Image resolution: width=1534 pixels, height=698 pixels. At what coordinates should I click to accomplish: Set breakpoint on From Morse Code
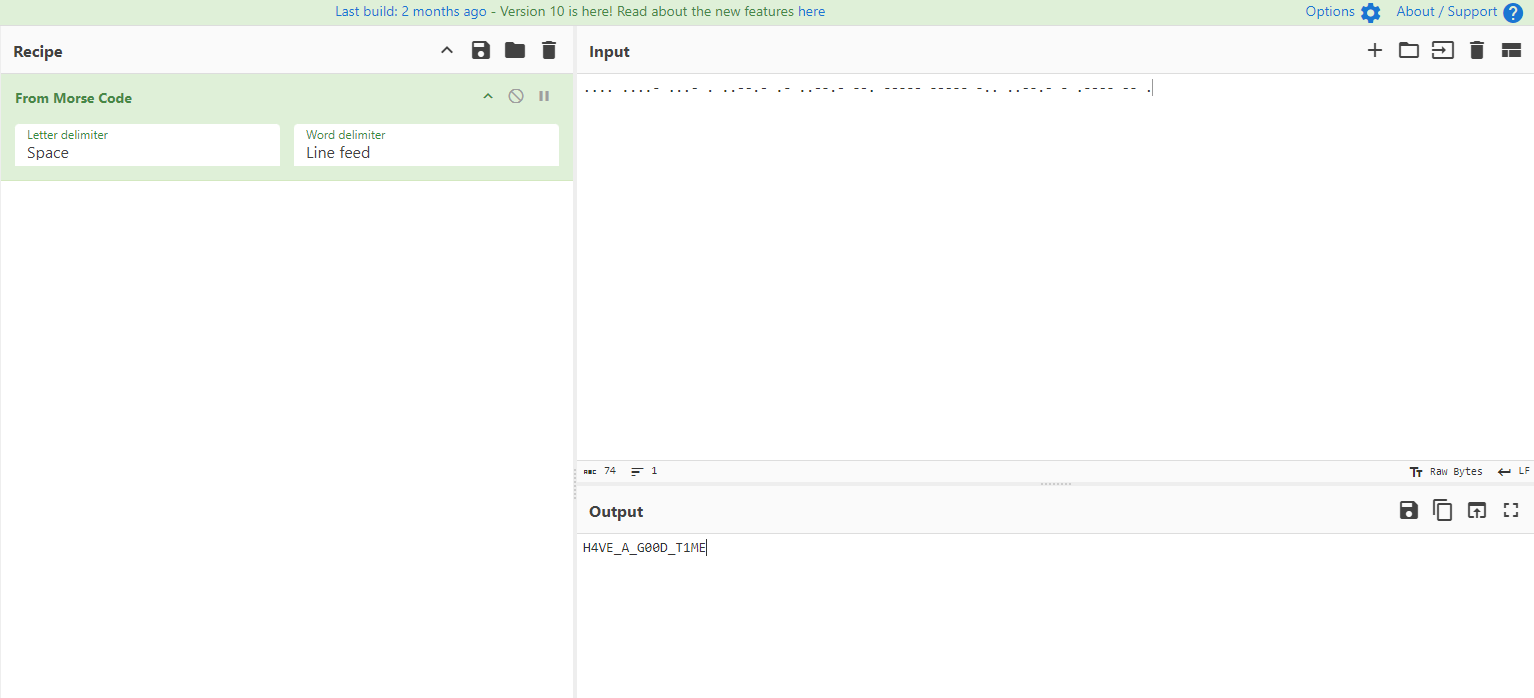(x=544, y=97)
